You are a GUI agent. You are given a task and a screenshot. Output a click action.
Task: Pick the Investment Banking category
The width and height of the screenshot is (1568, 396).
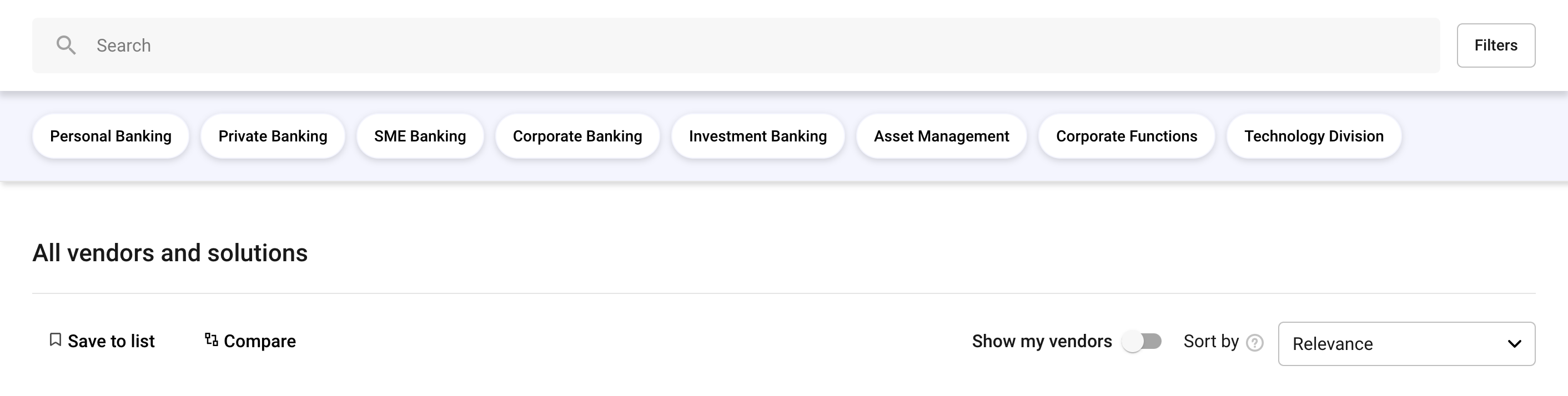pyautogui.click(x=758, y=136)
